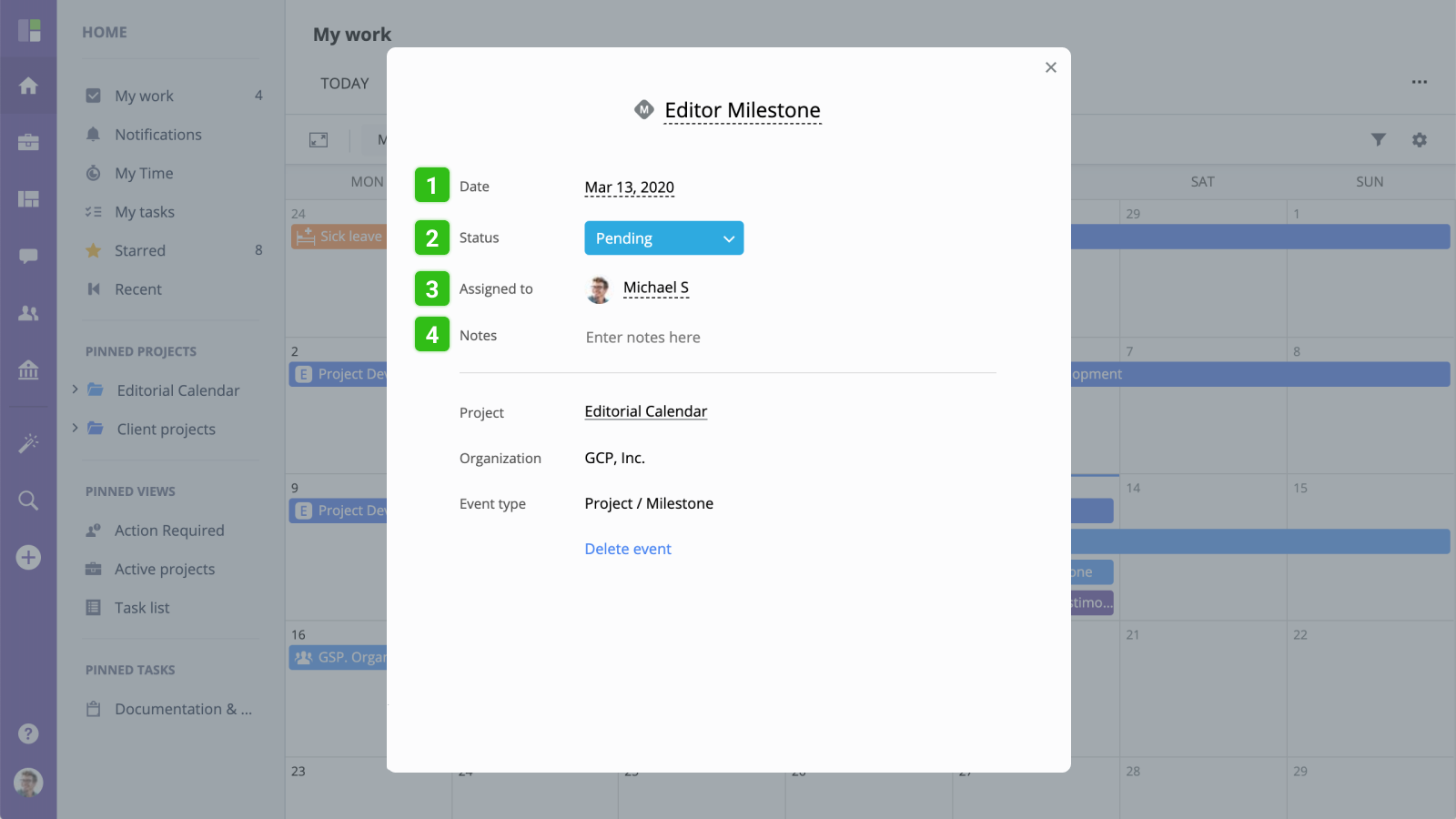Change assignee Michael S
1456x819 pixels.
tap(655, 288)
